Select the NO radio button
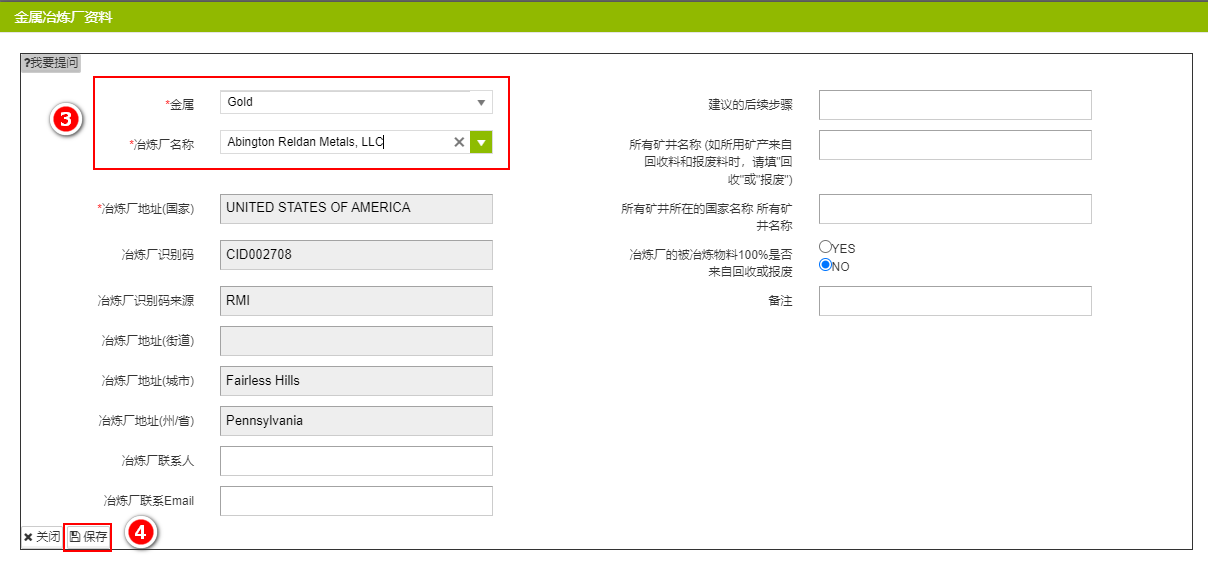Image resolution: width=1208 pixels, height=568 pixels. click(826, 266)
